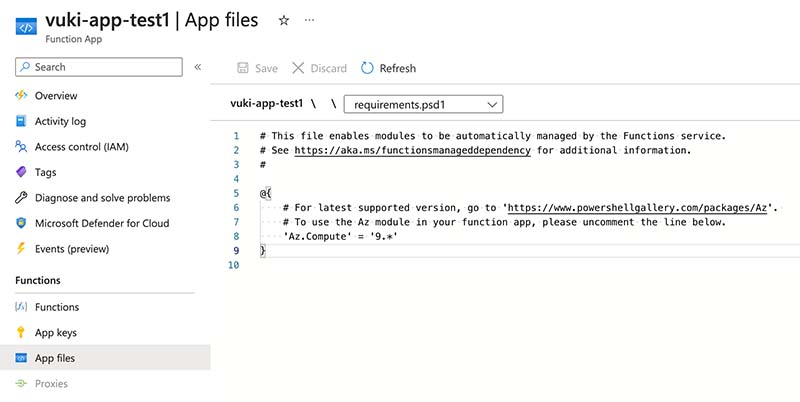Click the Functions section header
The image size is (800, 402).
[x=38, y=280]
